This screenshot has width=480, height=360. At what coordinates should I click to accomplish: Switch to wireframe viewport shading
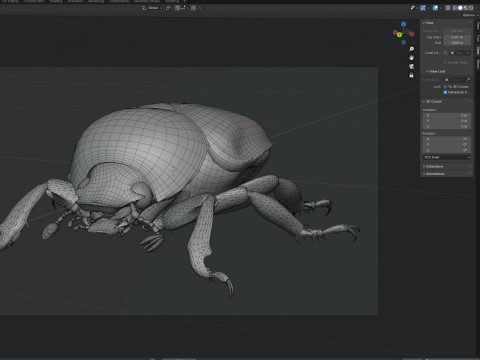(455, 8)
